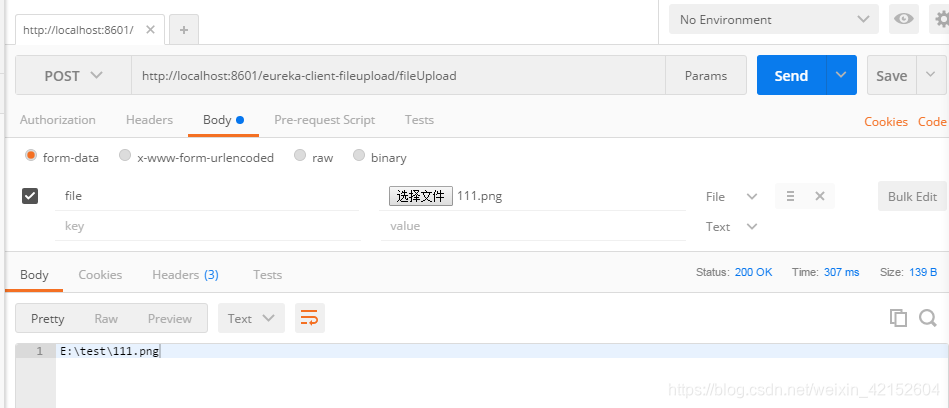Screen dimensions: 949x408
Task: Click the row reorder handle icon
Action: pyautogui.click(x=790, y=196)
